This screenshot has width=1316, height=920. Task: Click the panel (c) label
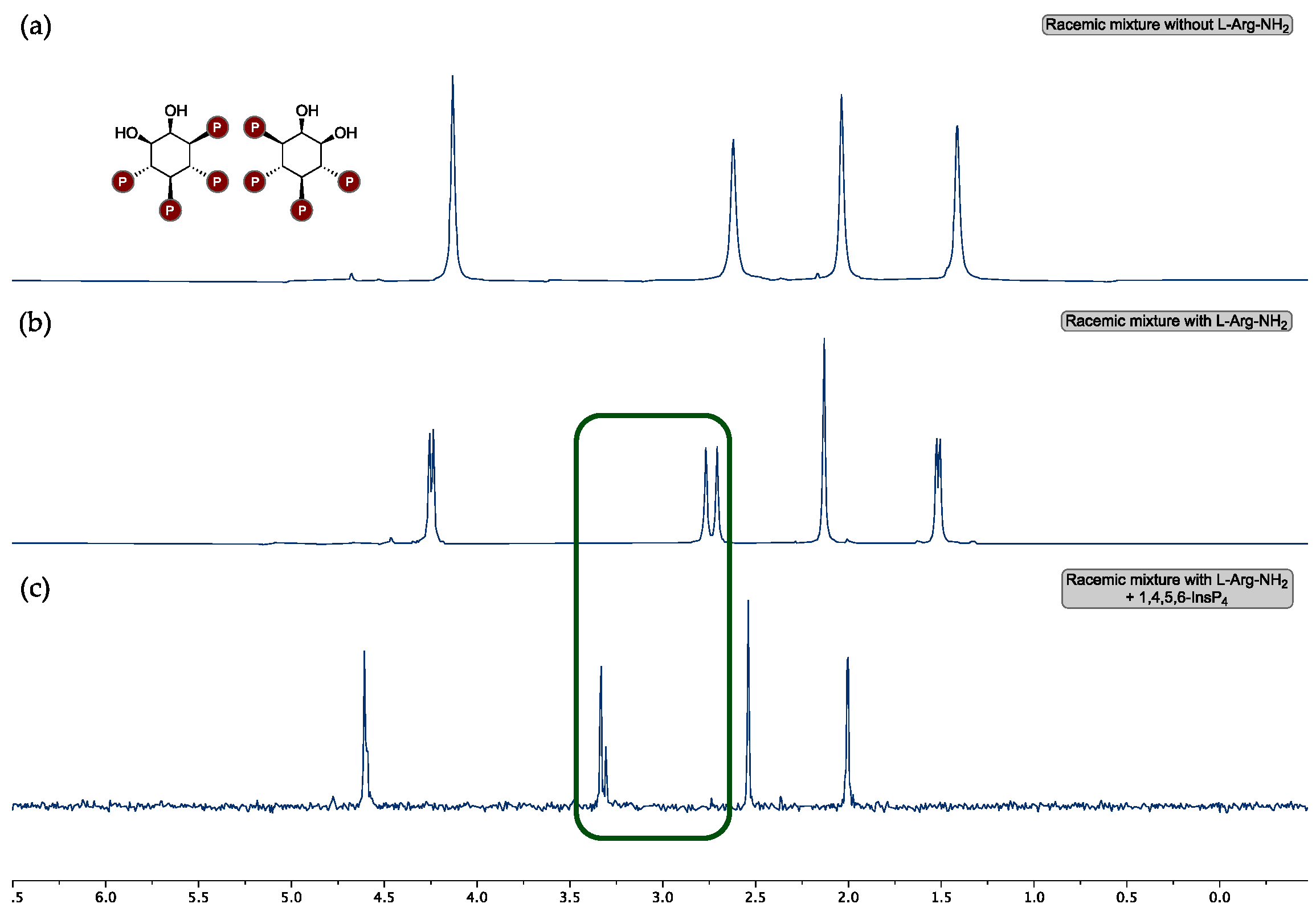click(35, 589)
